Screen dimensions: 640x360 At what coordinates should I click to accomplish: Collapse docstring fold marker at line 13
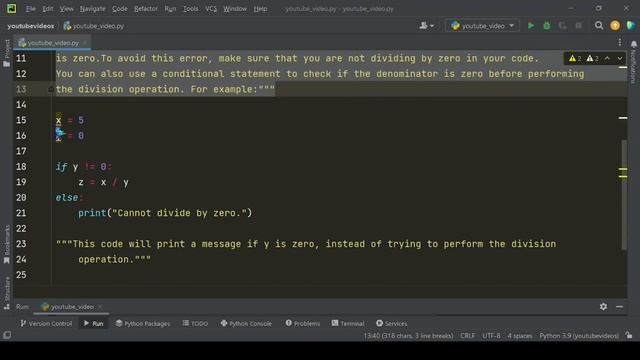click(x=51, y=89)
